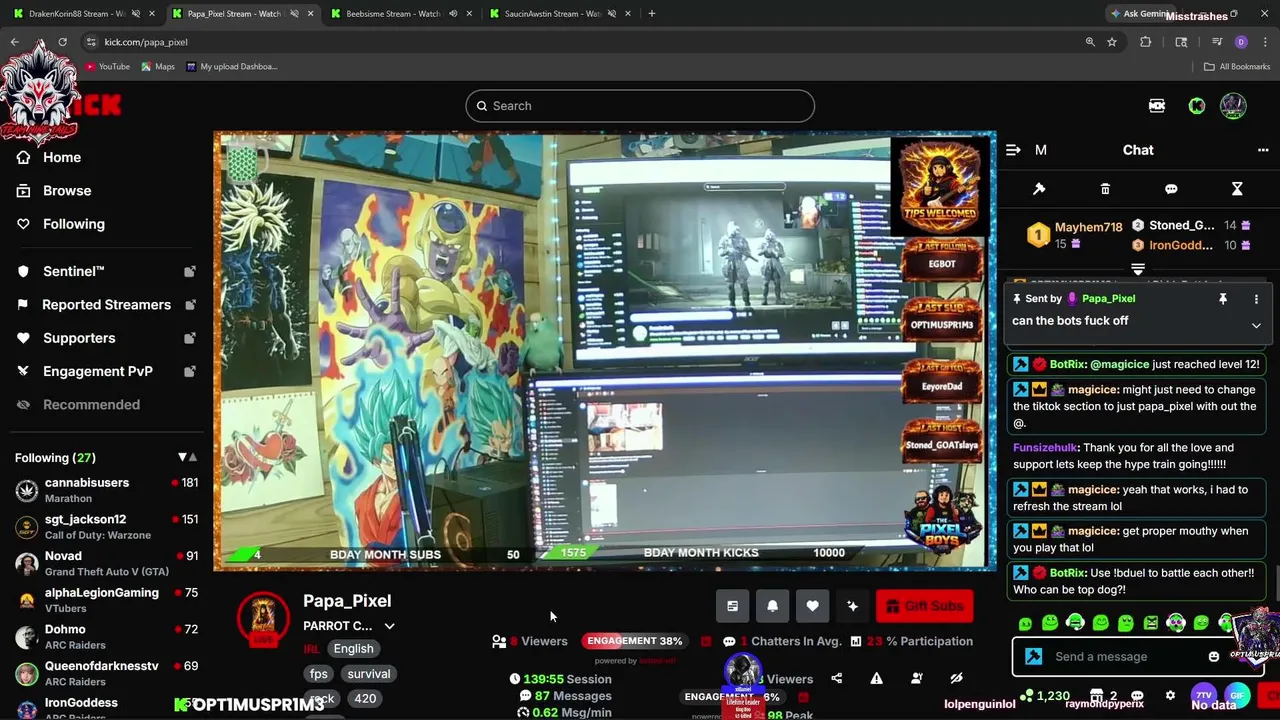Expand the PARROT C... stream title
The height and width of the screenshot is (720, 1280).
click(x=389, y=626)
